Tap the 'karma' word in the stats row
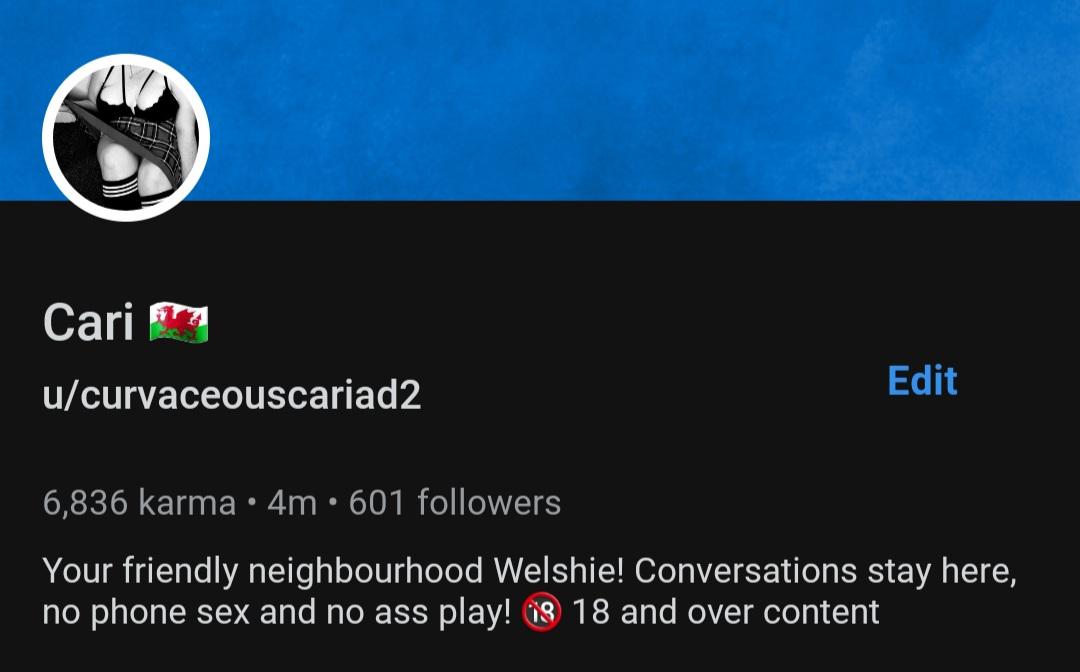This screenshot has height=672, width=1080. (x=187, y=503)
